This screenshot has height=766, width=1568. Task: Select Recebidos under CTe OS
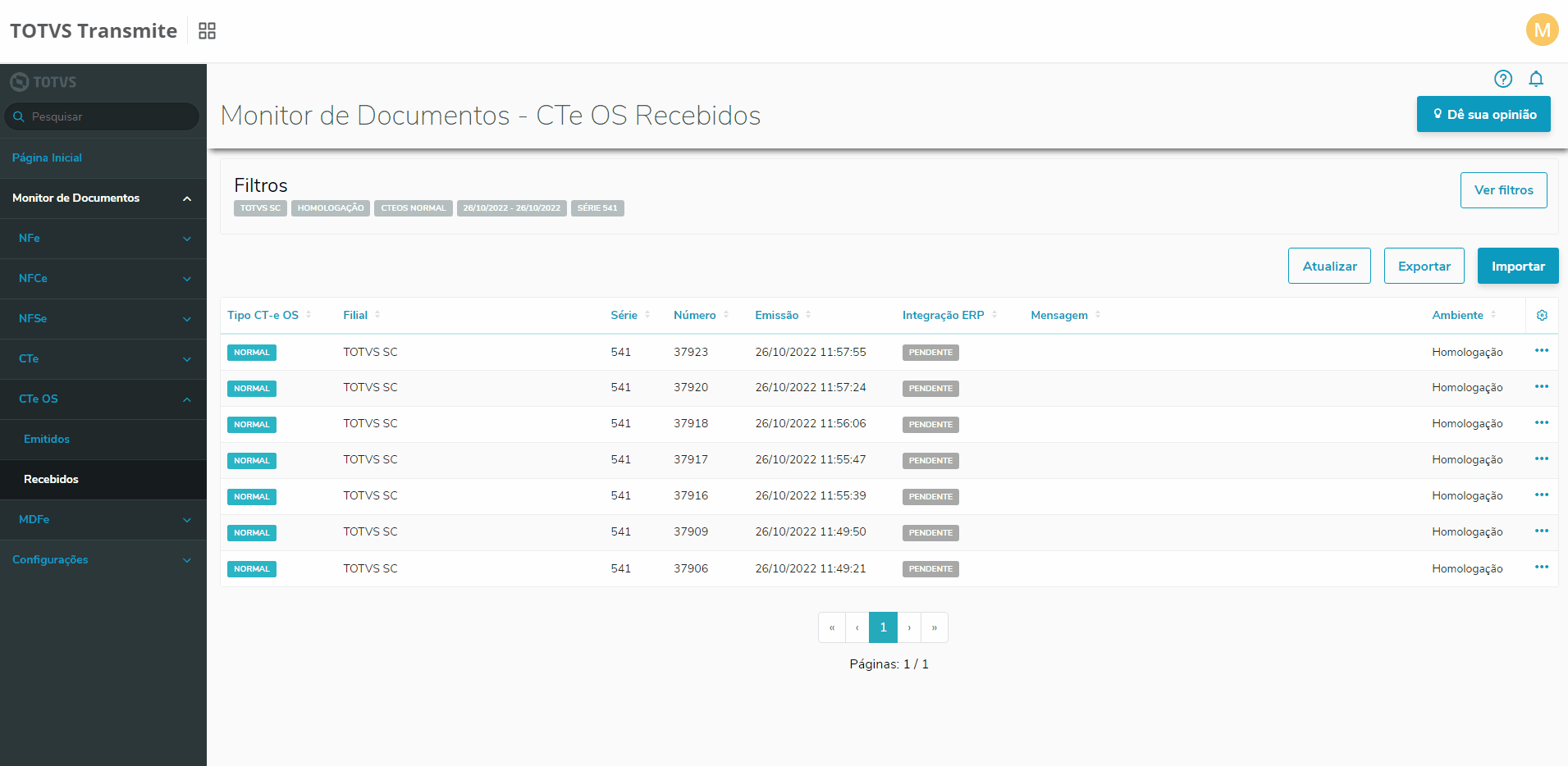click(x=103, y=480)
